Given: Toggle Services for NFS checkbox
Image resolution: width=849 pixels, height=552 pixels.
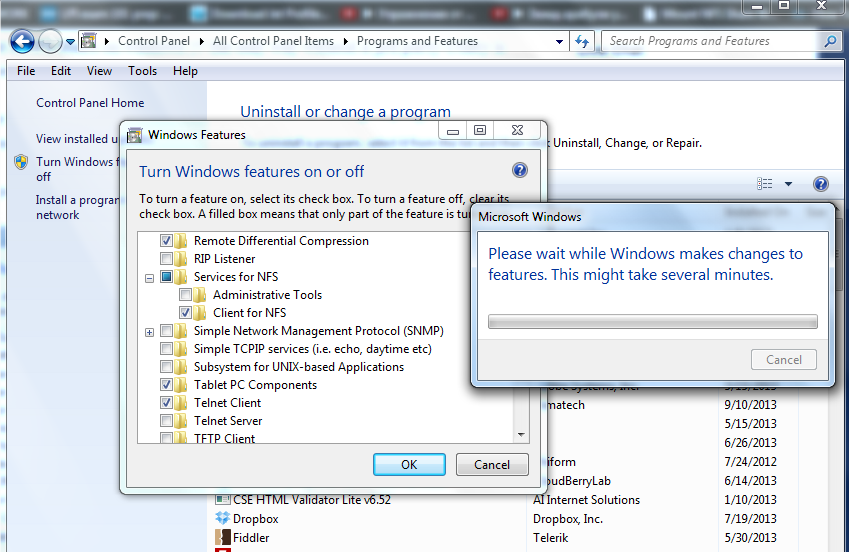Looking at the screenshot, I should point(166,277).
